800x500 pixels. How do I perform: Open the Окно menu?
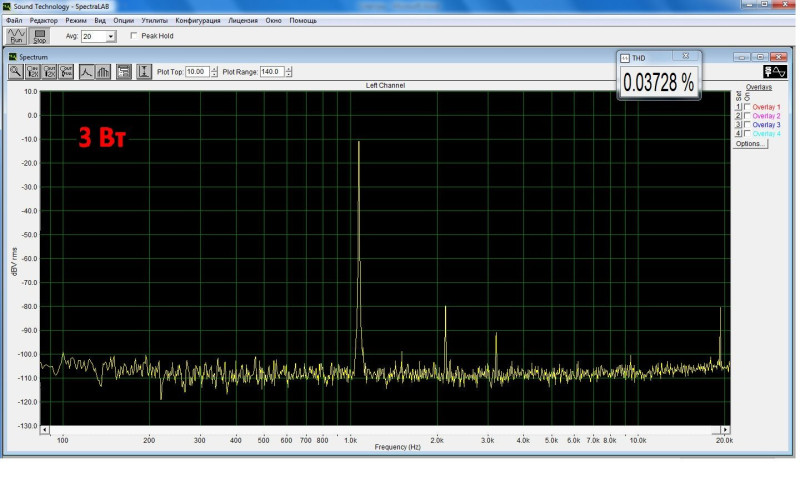click(x=273, y=20)
